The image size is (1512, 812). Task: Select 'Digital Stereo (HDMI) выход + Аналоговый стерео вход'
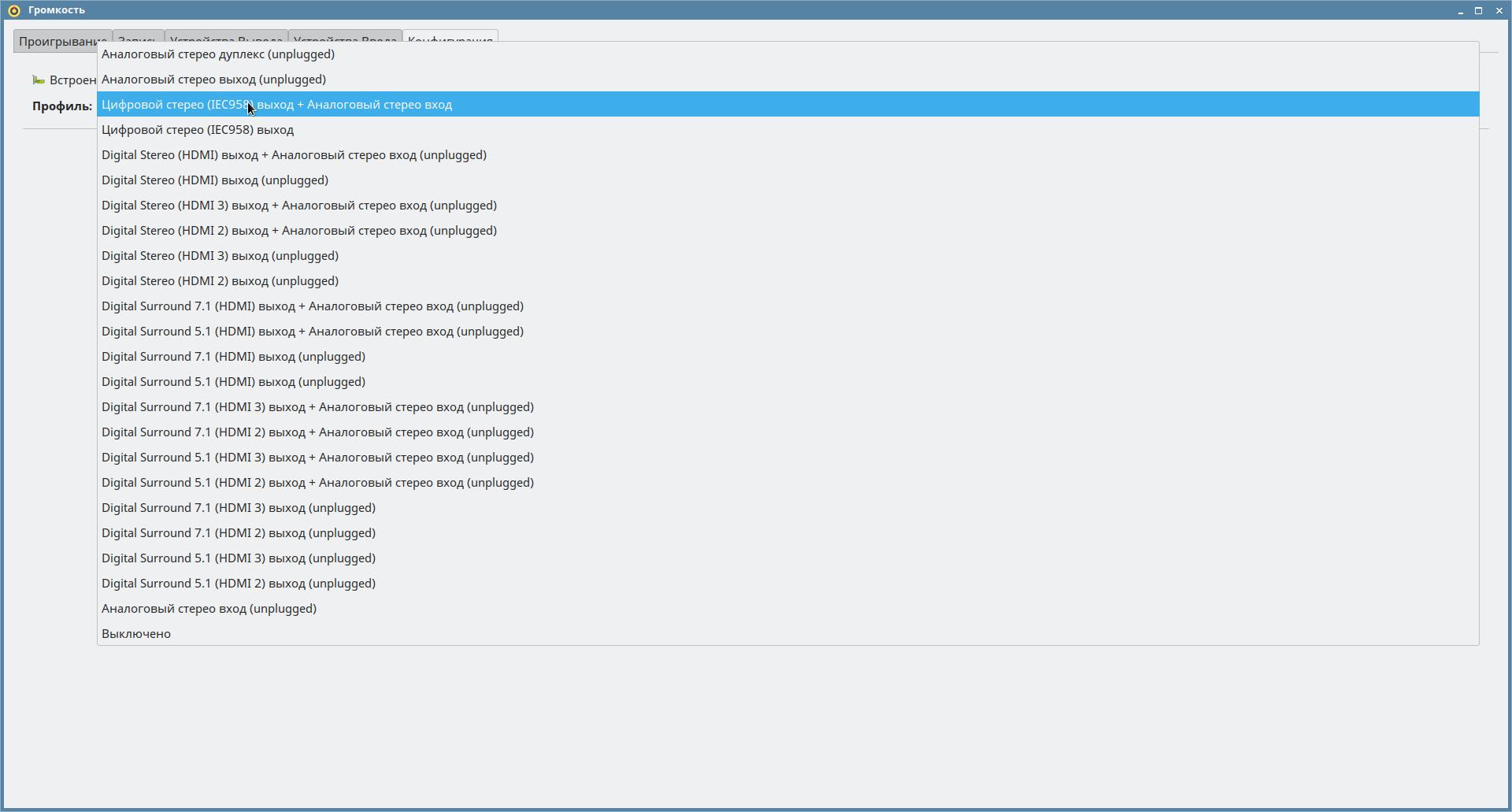coord(787,155)
